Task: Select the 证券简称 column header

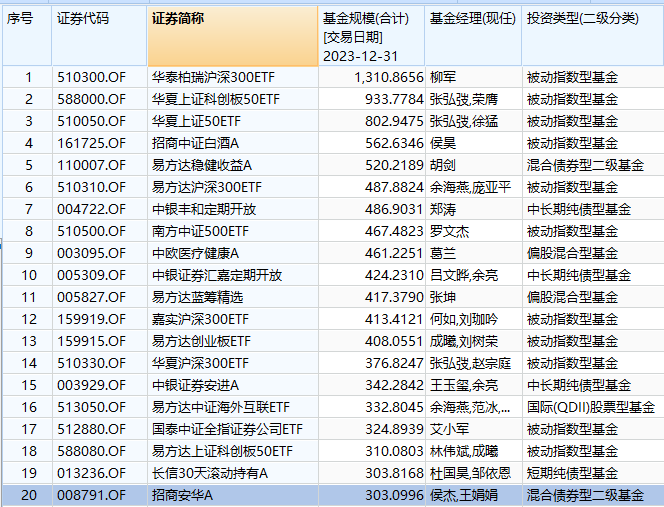Action: 232,36
